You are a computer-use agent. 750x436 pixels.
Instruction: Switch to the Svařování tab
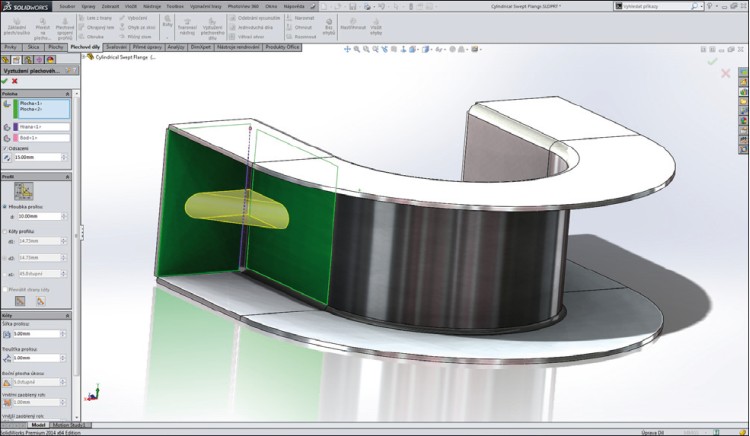click(116, 46)
